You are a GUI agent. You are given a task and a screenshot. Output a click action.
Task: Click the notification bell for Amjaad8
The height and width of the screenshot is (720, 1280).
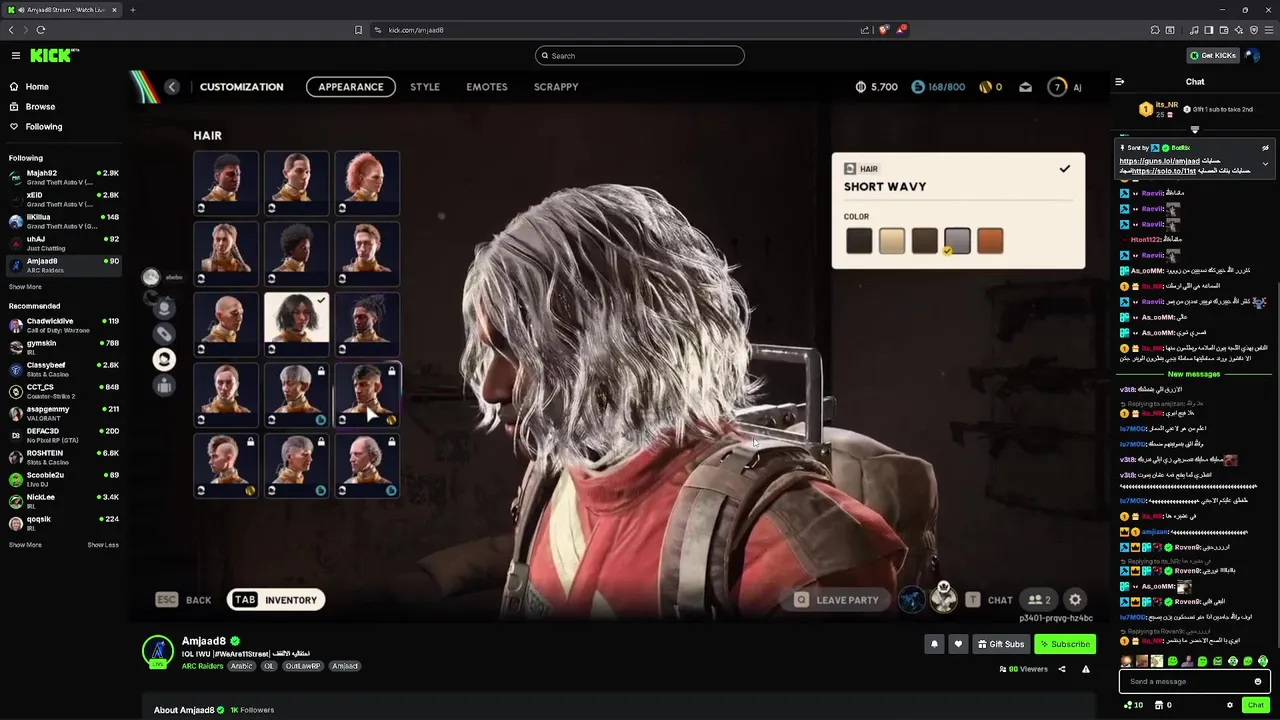[x=934, y=644]
